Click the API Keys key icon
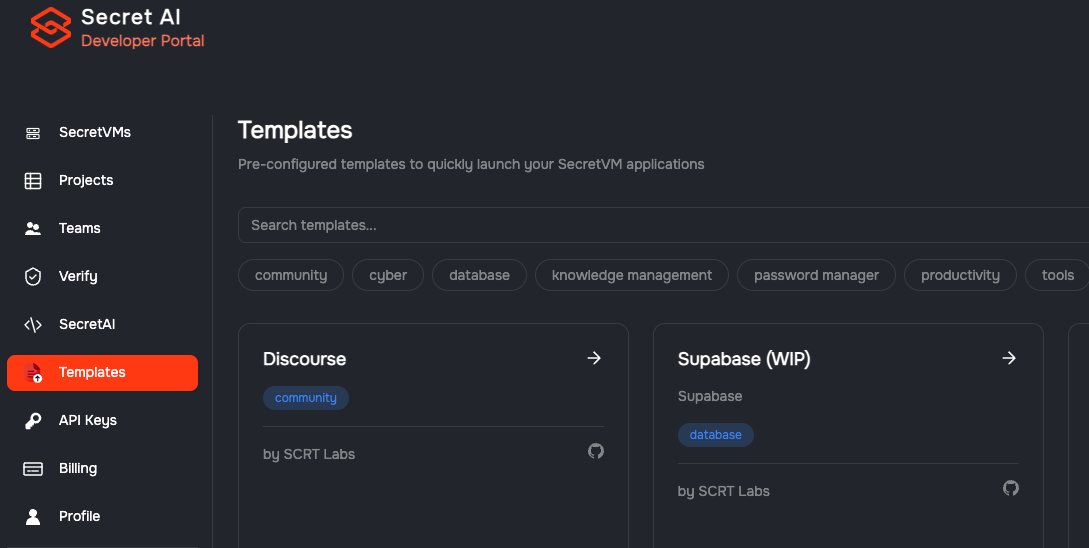Image resolution: width=1089 pixels, height=548 pixels. [33, 421]
